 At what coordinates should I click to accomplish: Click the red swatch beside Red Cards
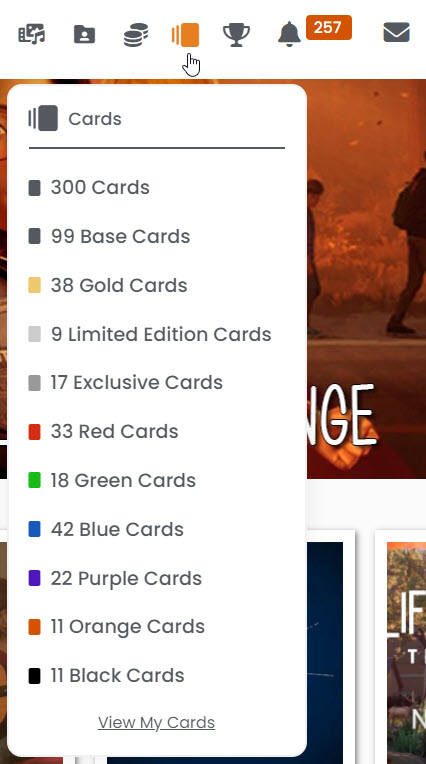pyautogui.click(x=34, y=432)
